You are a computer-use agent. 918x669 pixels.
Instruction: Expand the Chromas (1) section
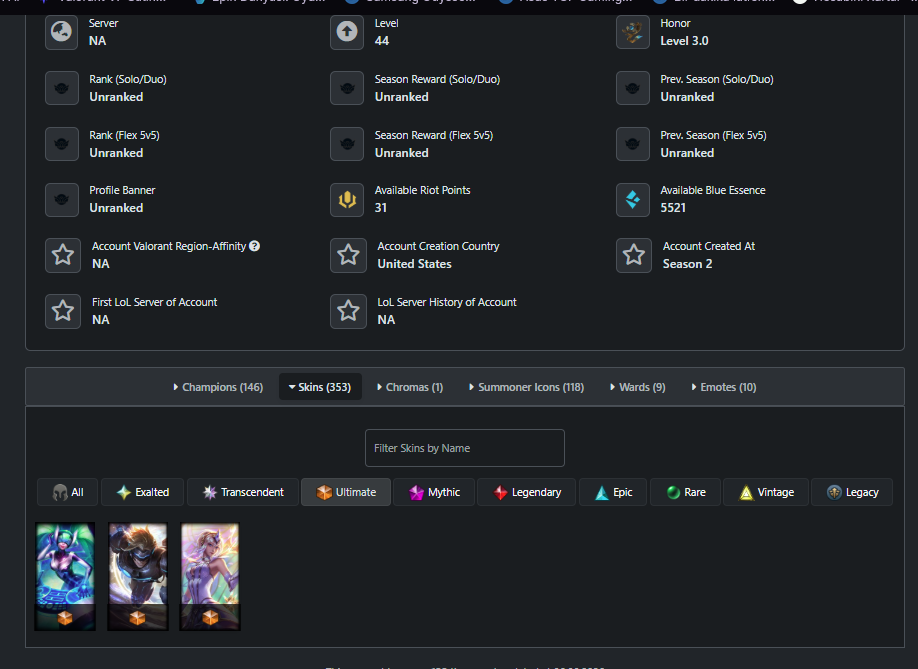(410, 387)
